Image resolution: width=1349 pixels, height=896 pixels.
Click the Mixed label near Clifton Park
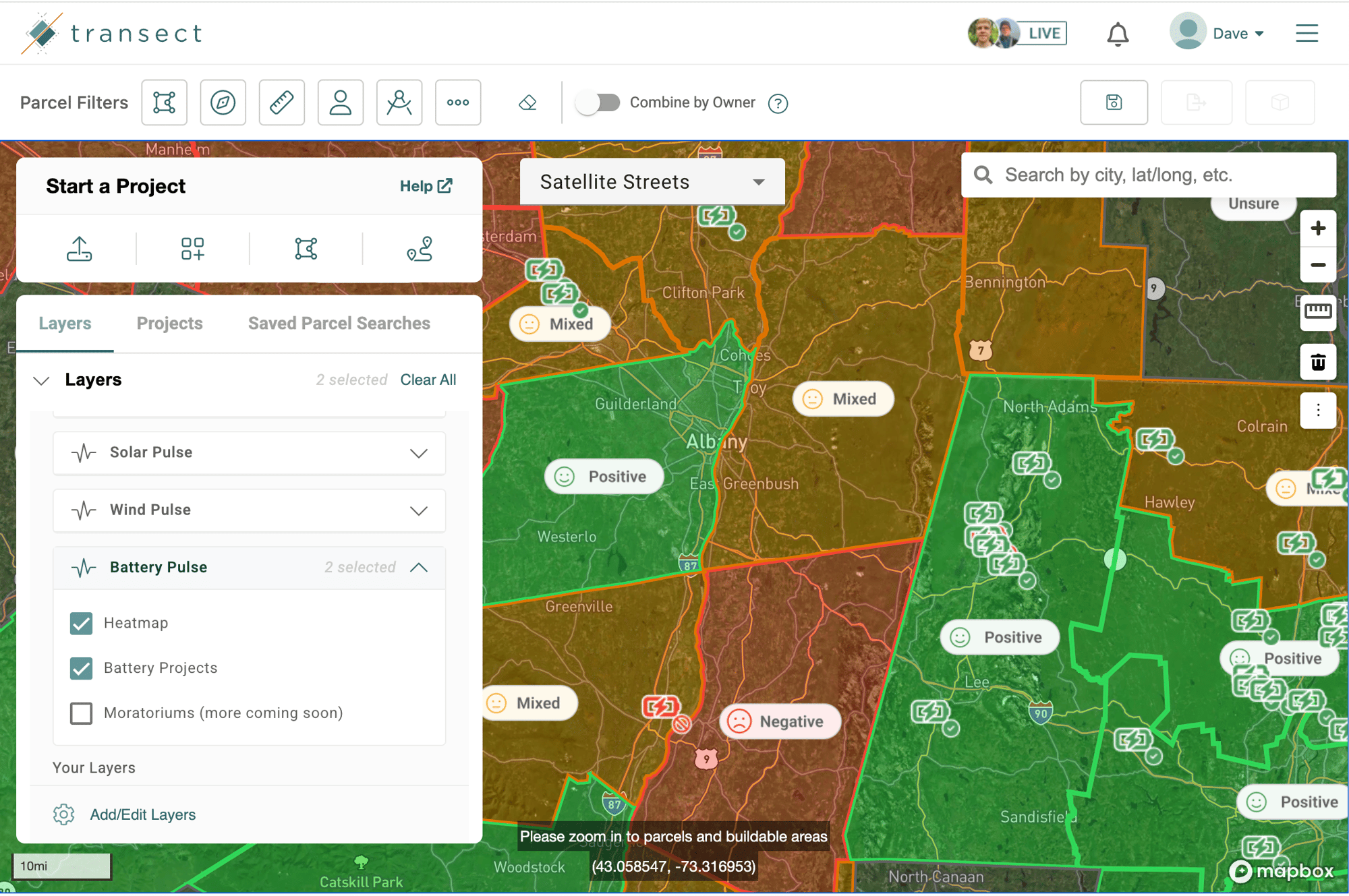click(x=560, y=324)
